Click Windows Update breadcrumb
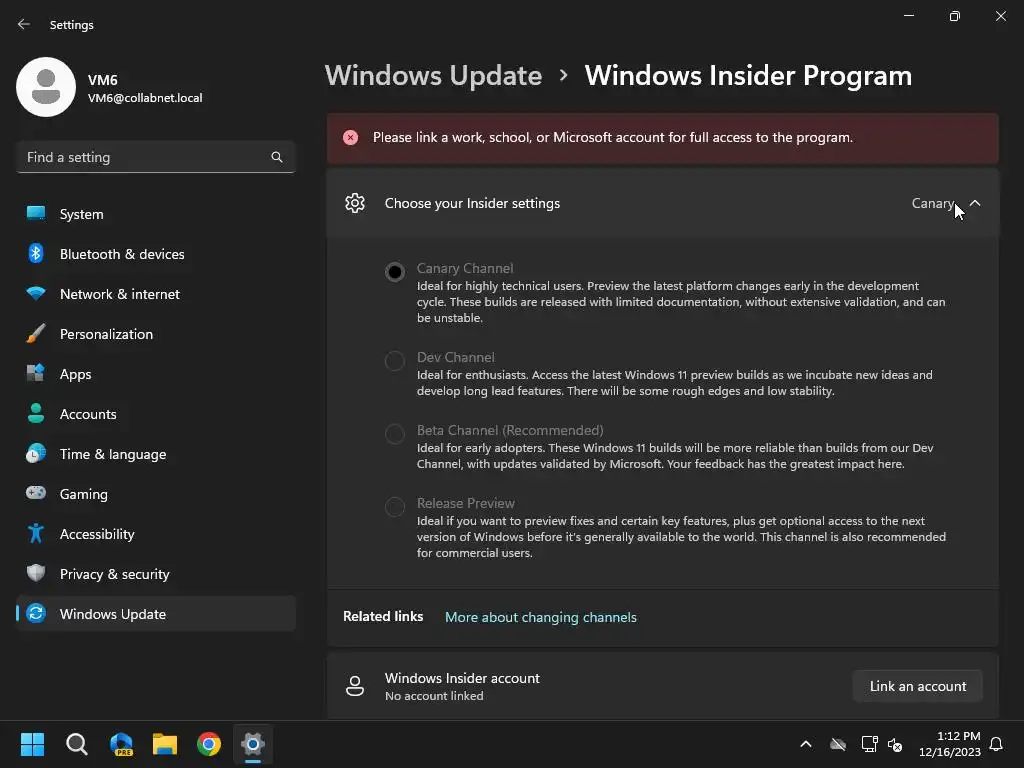Screen dimensions: 1024x768 (434, 76)
